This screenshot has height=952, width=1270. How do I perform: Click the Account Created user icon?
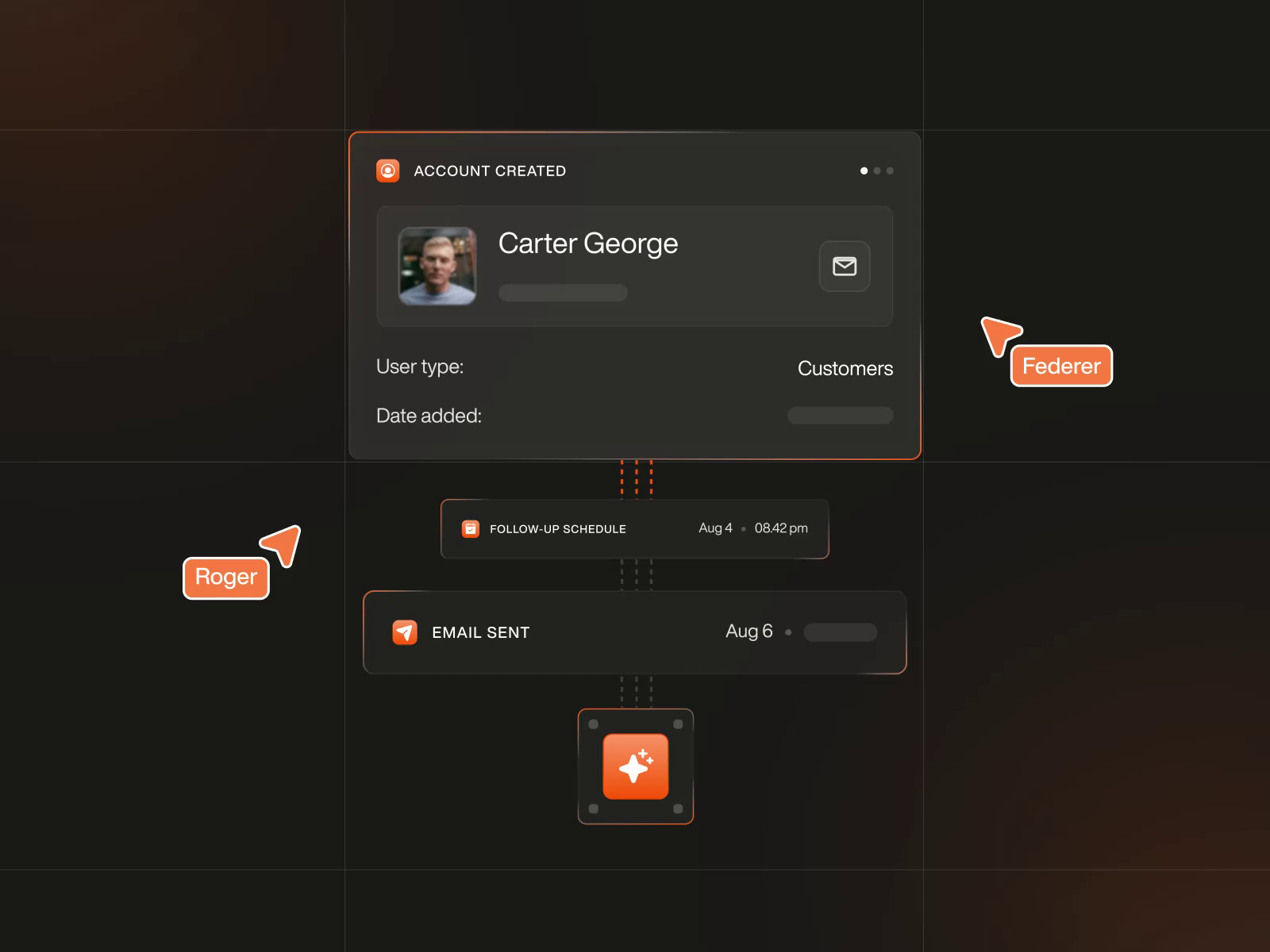[x=387, y=171]
